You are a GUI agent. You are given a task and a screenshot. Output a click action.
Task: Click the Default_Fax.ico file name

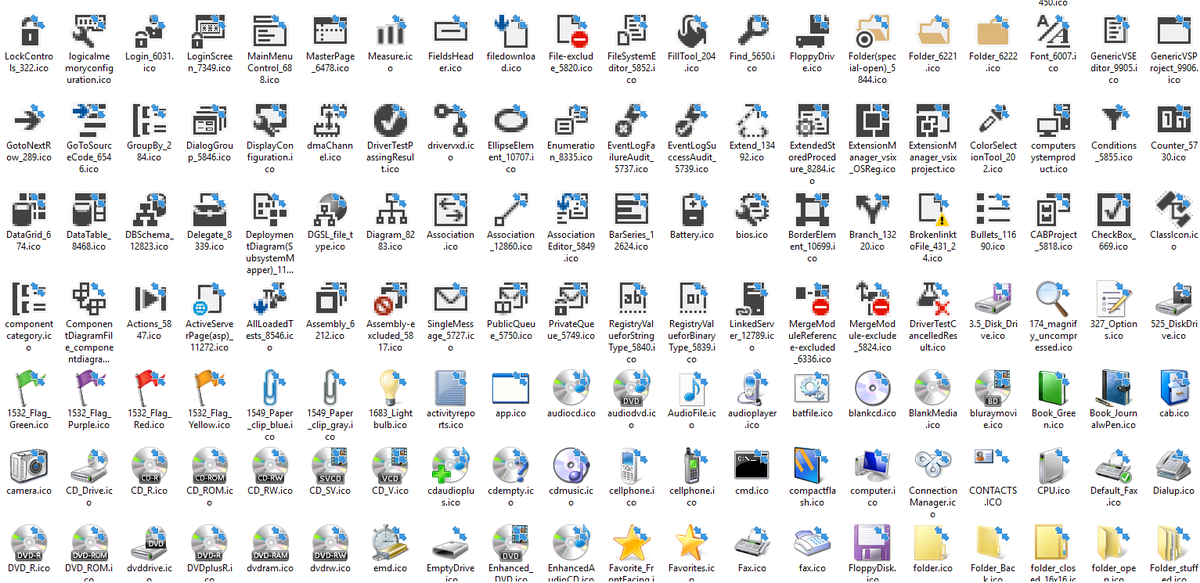click(x=1113, y=497)
